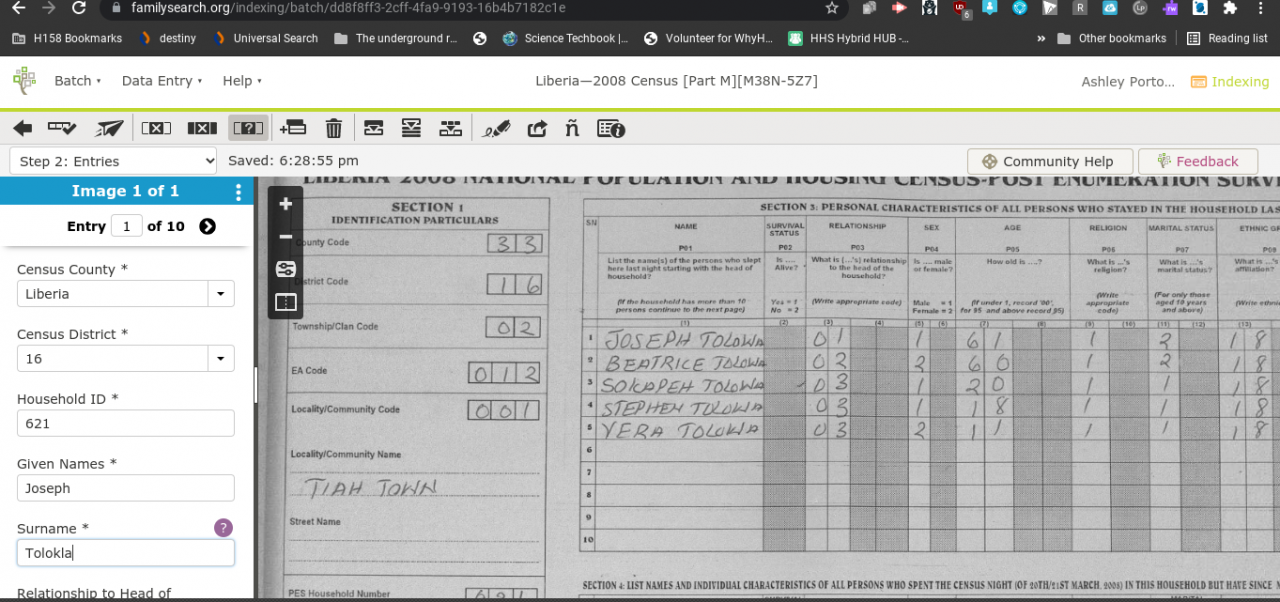The image size is (1280, 602).
Task: Open the Science Techbook bookmark
Action: (565, 39)
